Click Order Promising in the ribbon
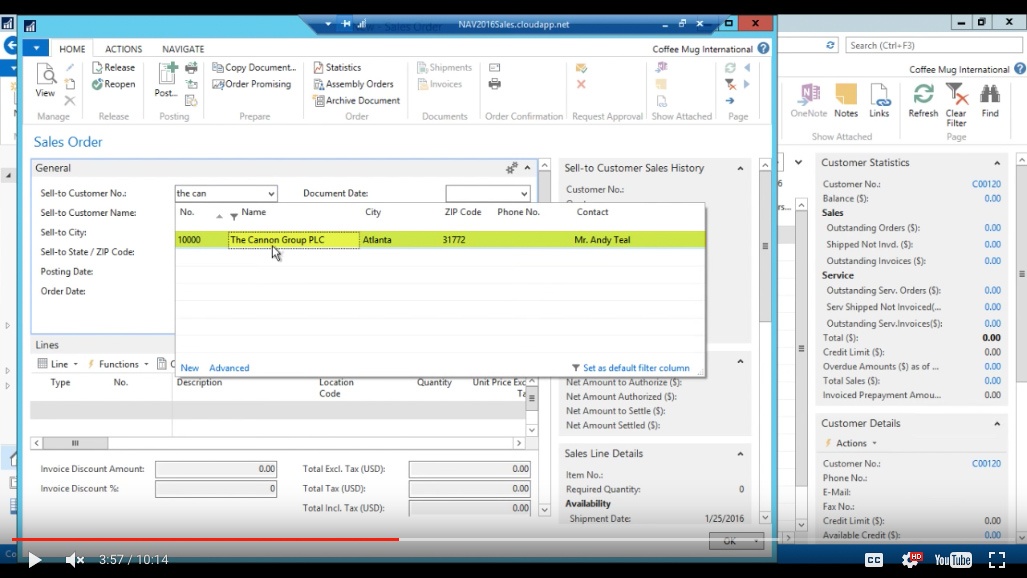The height and width of the screenshot is (578, 1027). [252, 84]
